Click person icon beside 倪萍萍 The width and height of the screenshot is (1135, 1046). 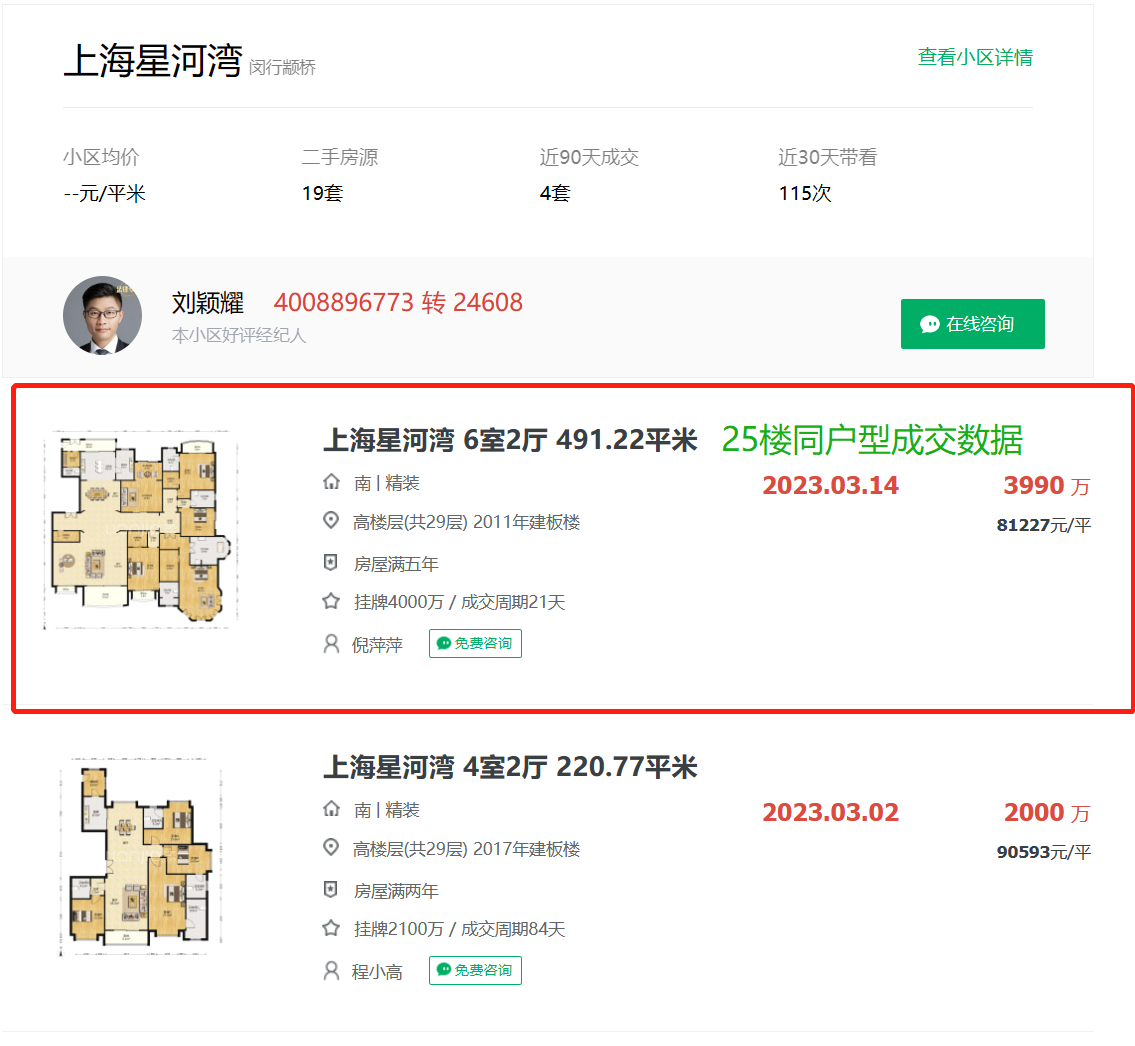[331, 644]
